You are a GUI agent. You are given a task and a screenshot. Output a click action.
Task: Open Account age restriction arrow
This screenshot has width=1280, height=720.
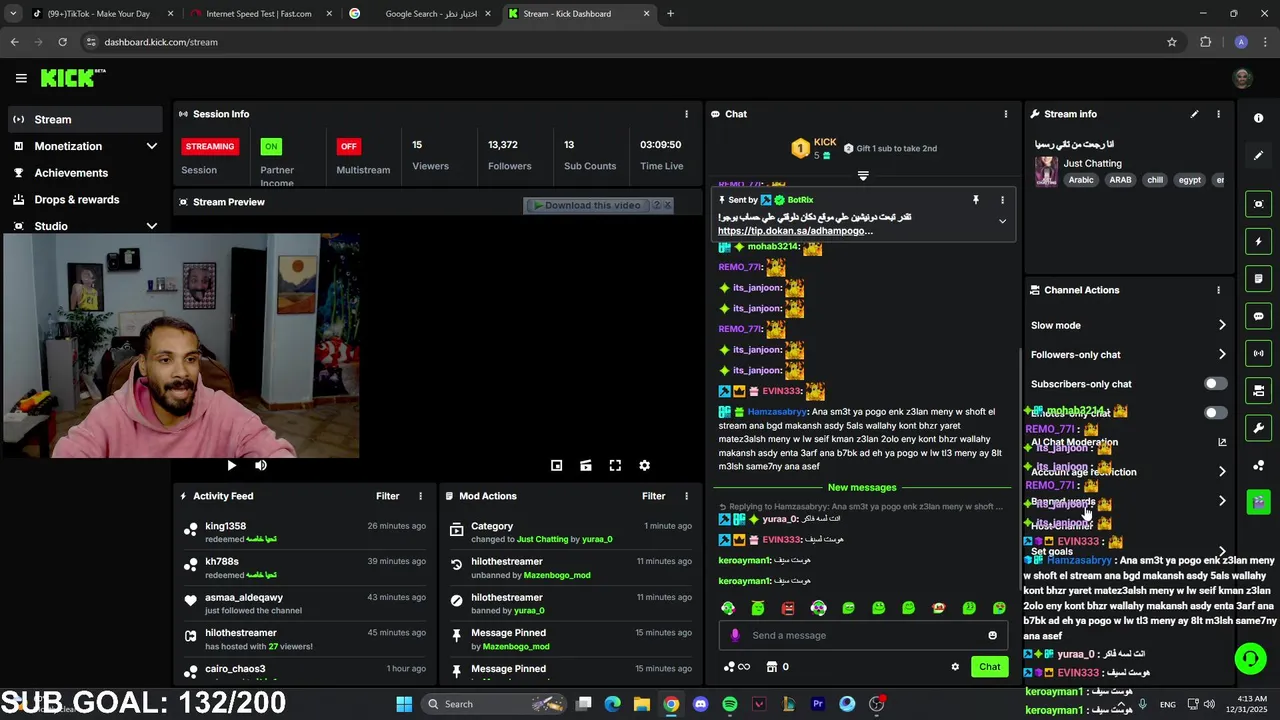pyautogui.click(x=1222, y=471)
